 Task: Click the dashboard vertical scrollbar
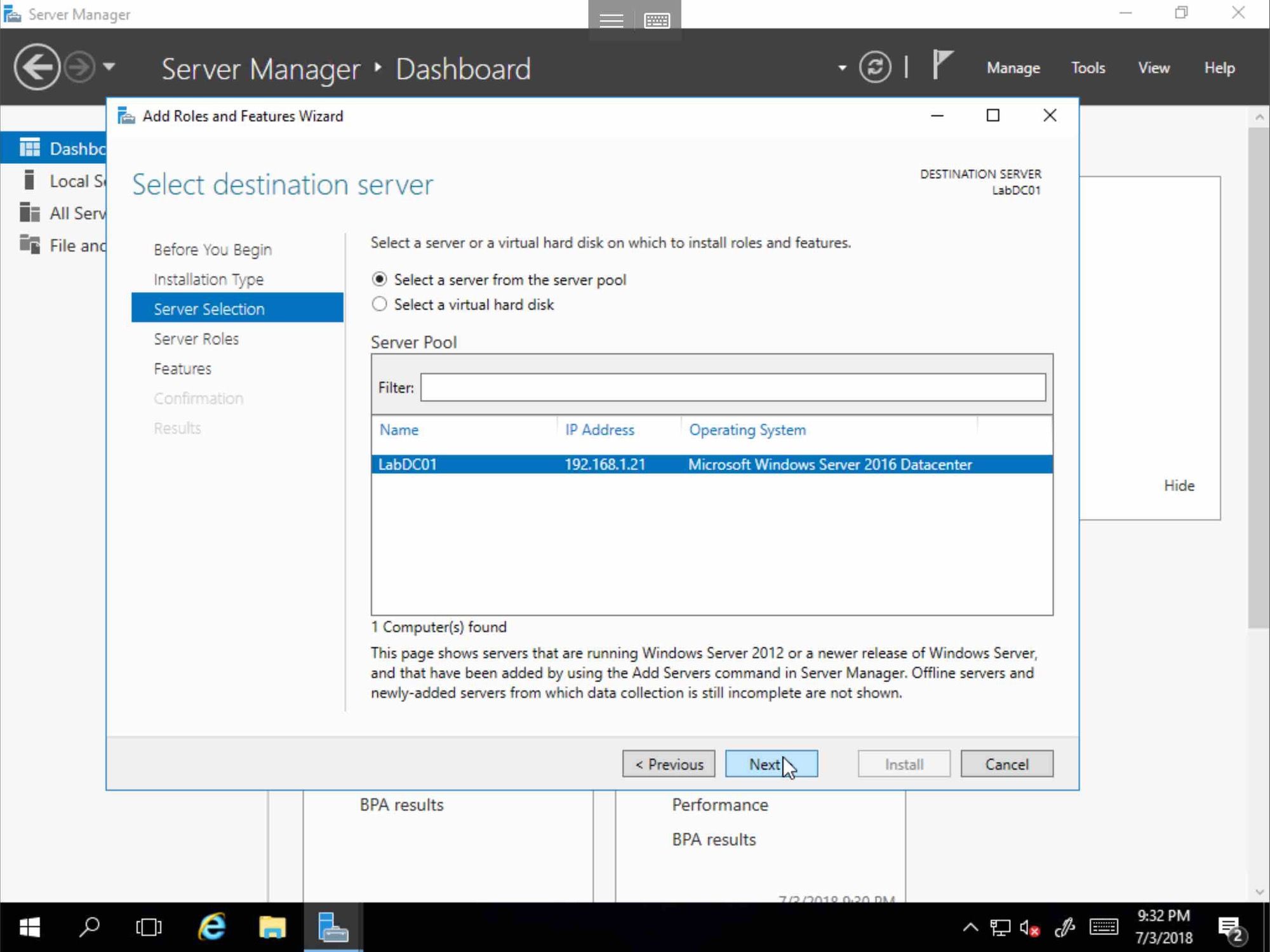pyautogui.click(x=1259, y=378)
